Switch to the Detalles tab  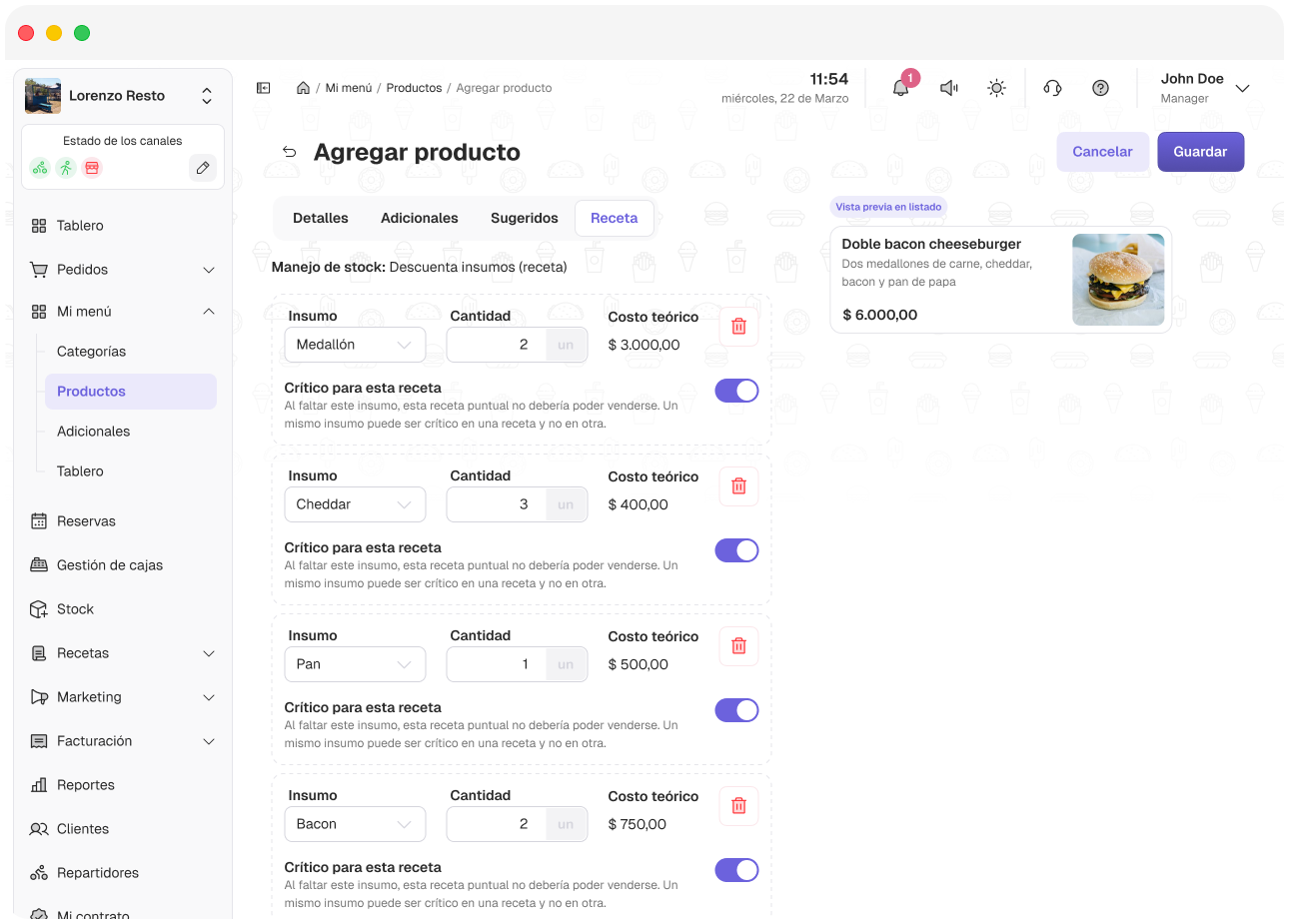coord(321,218)
